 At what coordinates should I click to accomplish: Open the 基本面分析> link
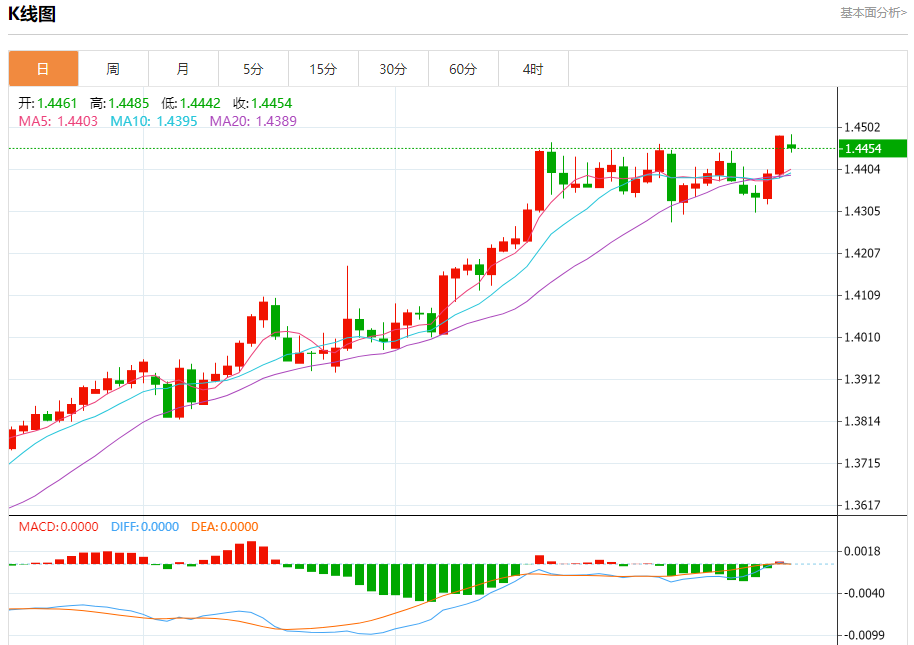[873, 13]
